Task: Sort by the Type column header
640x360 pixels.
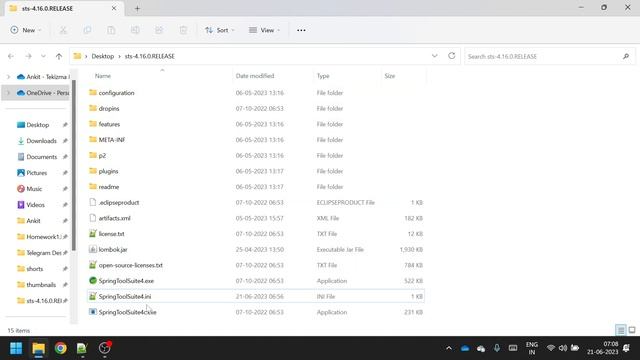Action: click(323, 76)
